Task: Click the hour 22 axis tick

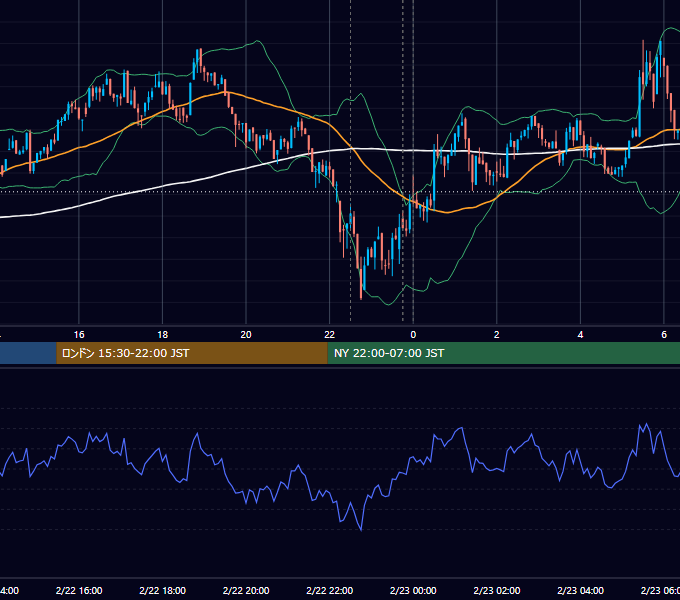Action: coord(330,335)
